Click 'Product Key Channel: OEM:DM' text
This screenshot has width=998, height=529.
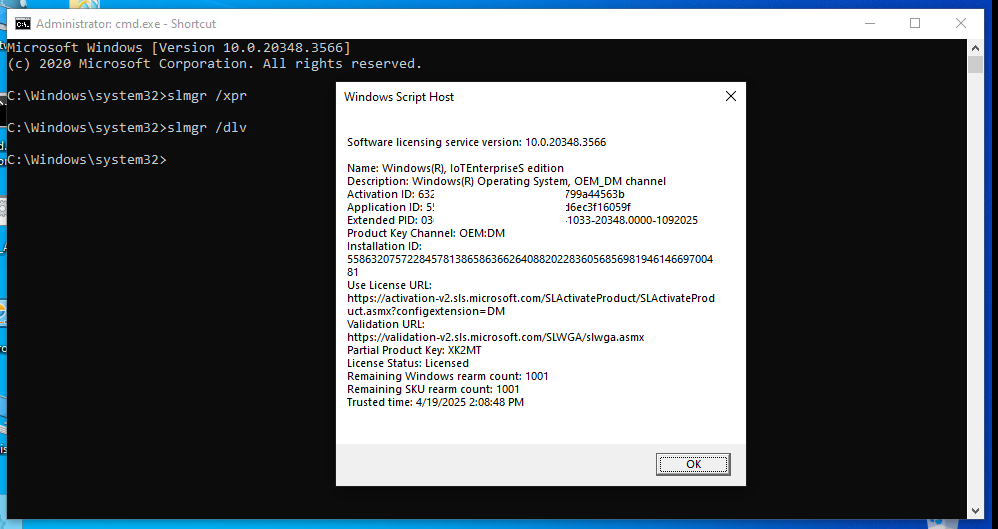pos(426,233)
